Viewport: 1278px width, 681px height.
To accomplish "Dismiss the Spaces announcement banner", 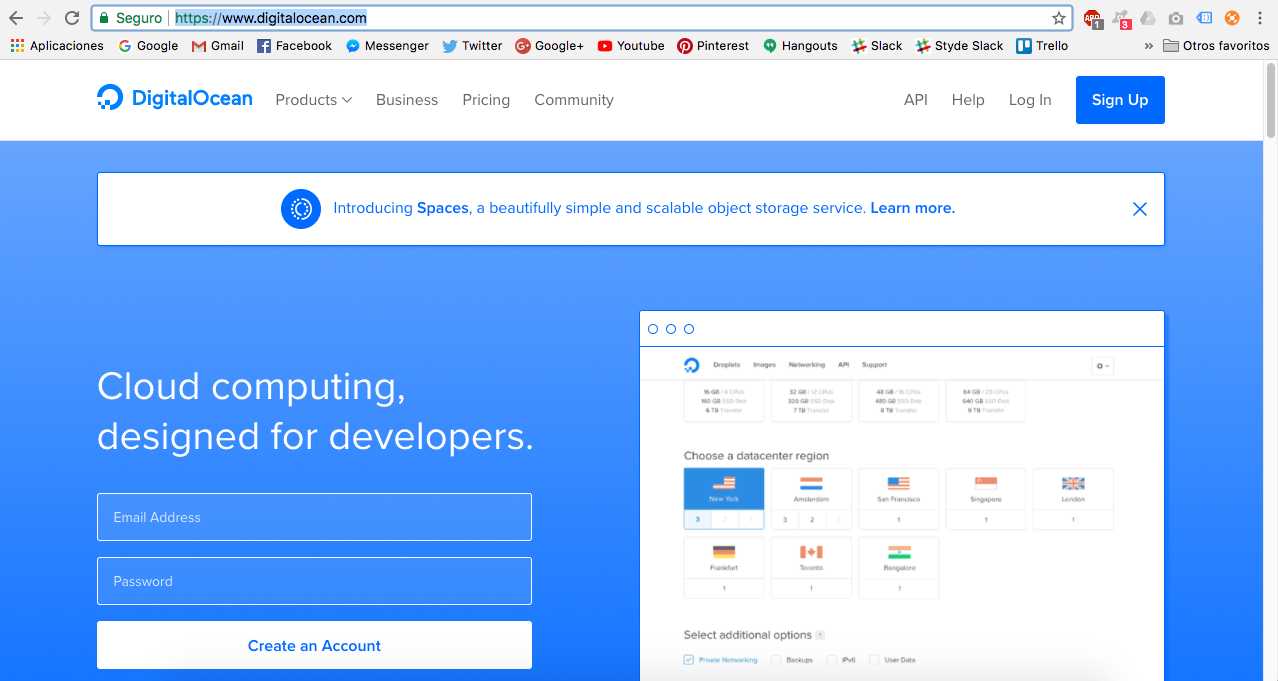I will pyautogui.click(x=1140, y=209).
